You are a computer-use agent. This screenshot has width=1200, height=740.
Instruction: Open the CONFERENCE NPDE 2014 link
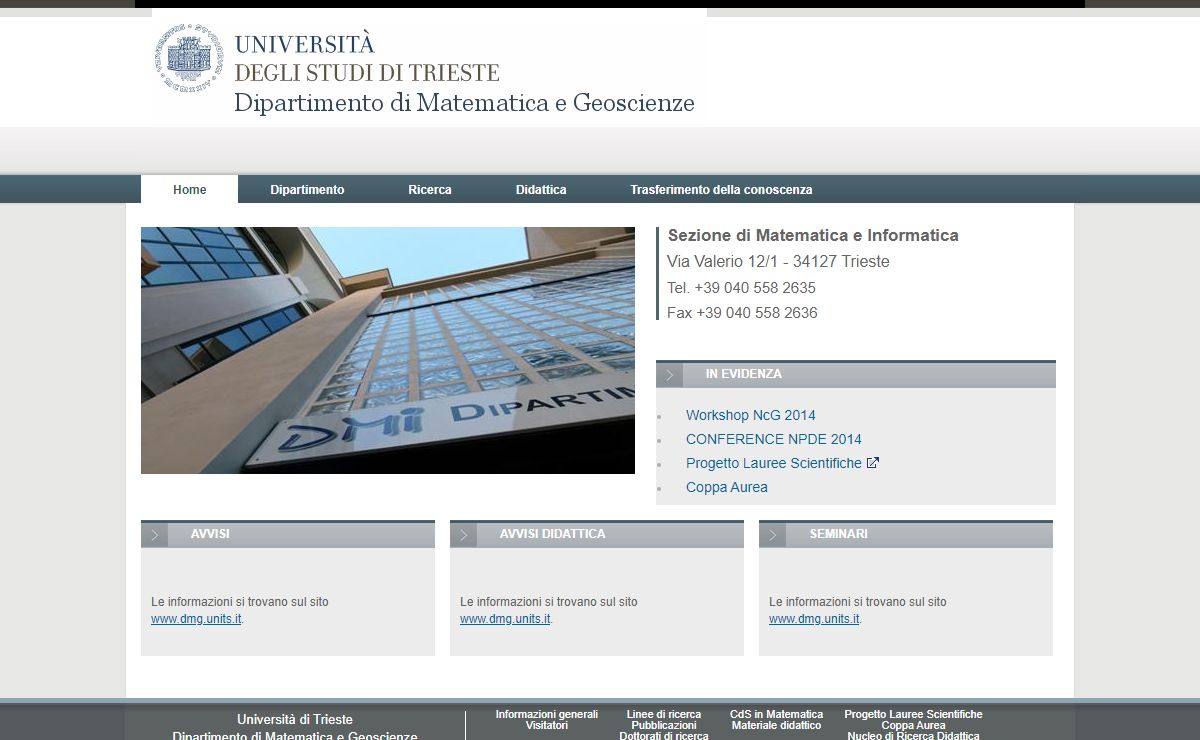click(774, 439)
